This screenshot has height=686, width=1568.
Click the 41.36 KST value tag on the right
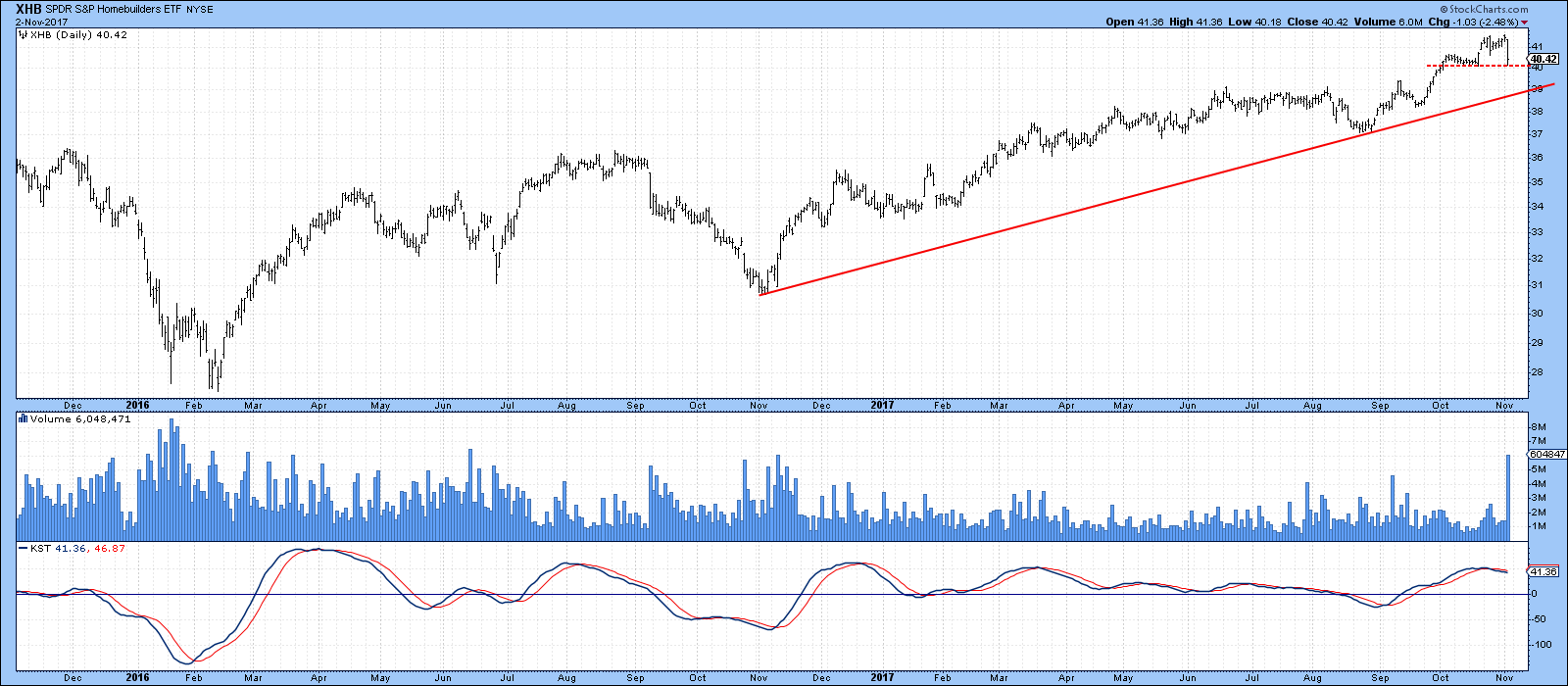[x=1543, y=571]
